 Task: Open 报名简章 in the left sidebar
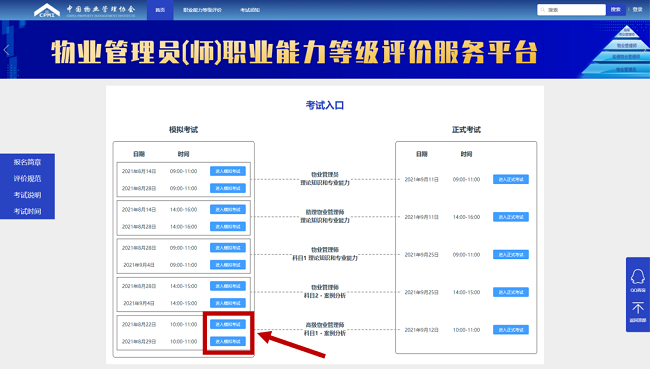click(27, 162)
